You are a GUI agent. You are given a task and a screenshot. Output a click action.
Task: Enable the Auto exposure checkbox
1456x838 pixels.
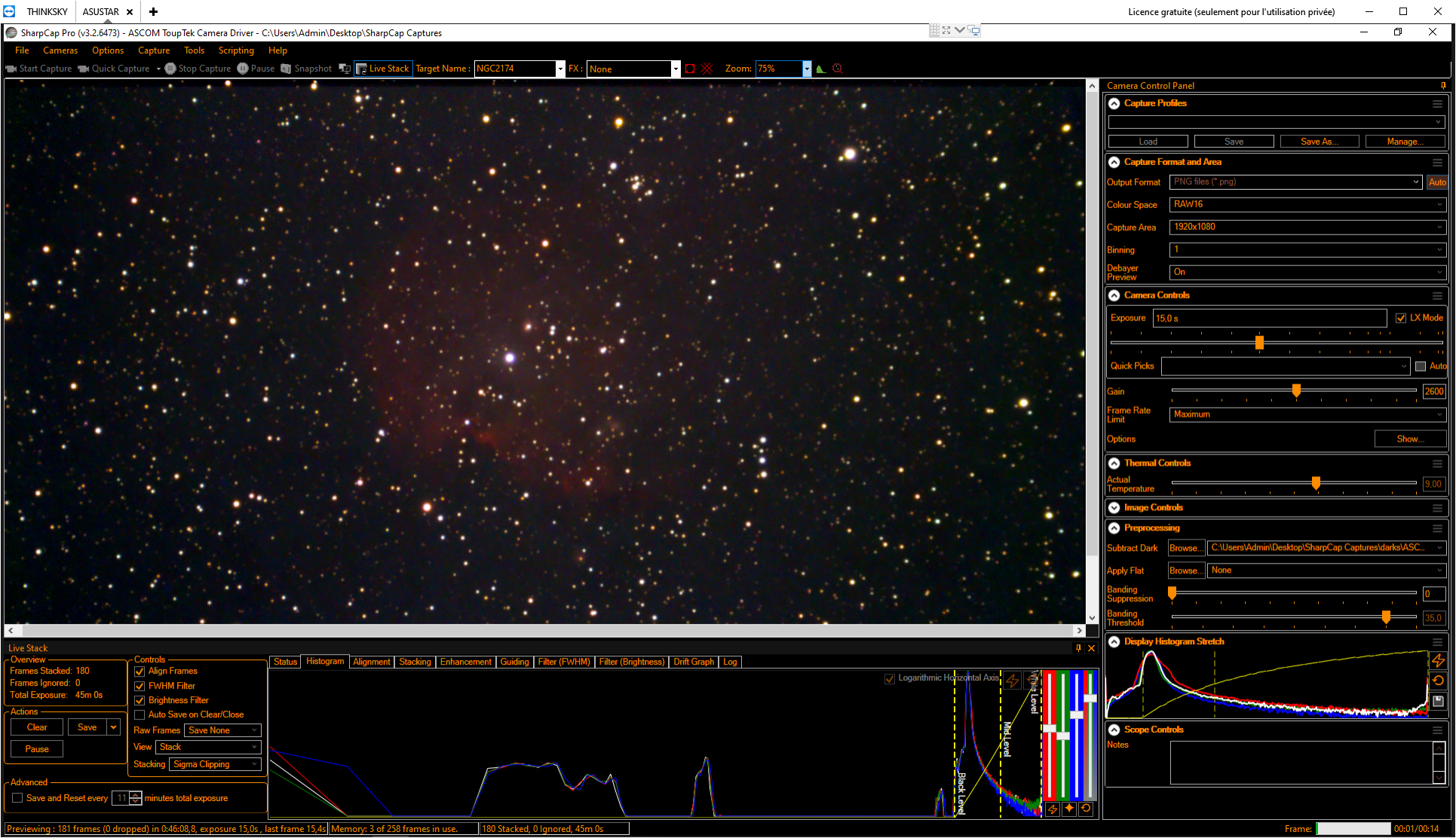click(1421, 366)
